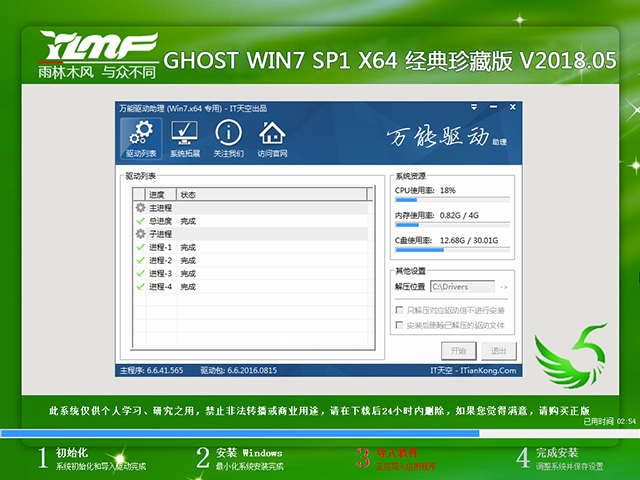
Task: Open the 系统拓展 system extension tab
Action: (x=184, y=138)
